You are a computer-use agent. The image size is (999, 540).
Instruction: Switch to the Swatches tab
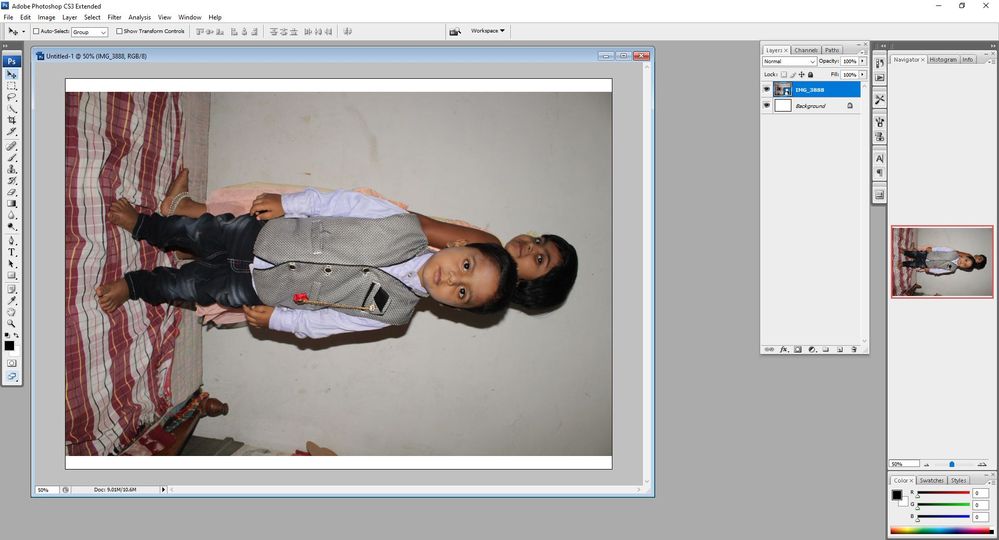(931, 480)
